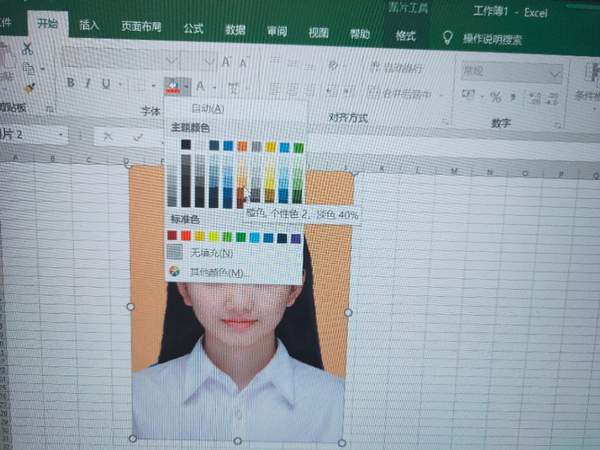
Task: Toggle Bold formatting (B)
Action: pos(70,82)
